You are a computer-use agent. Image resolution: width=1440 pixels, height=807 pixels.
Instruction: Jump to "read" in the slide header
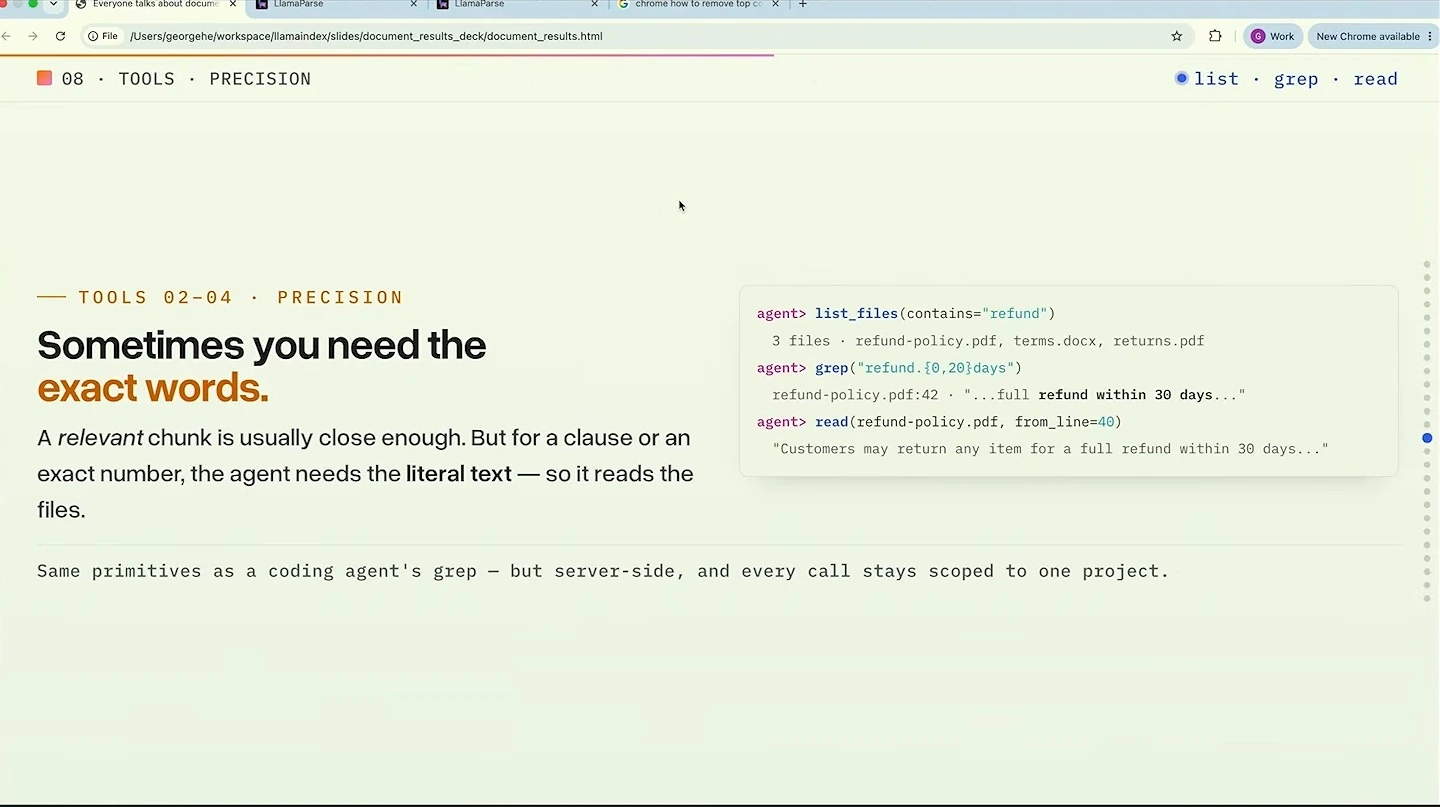(x=1376, y=79)
